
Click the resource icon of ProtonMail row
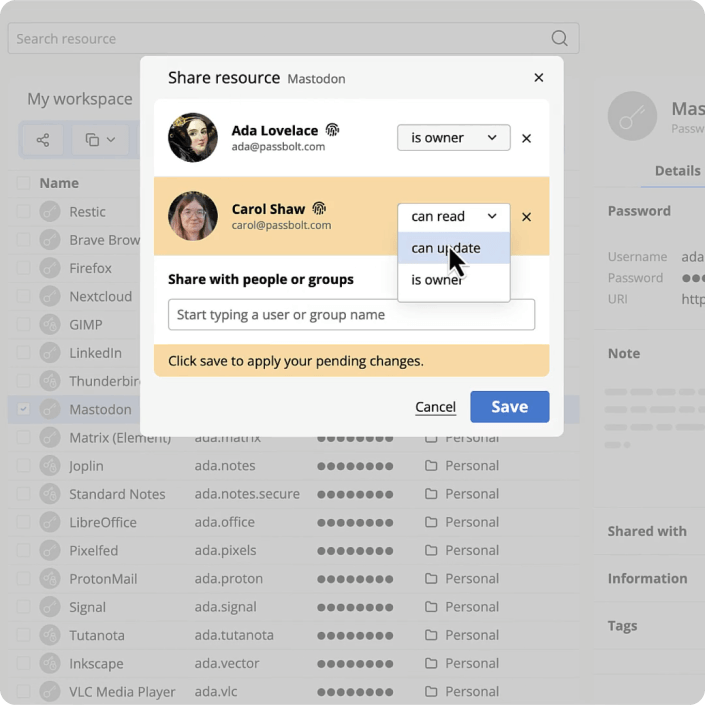(x=50, y=579)
